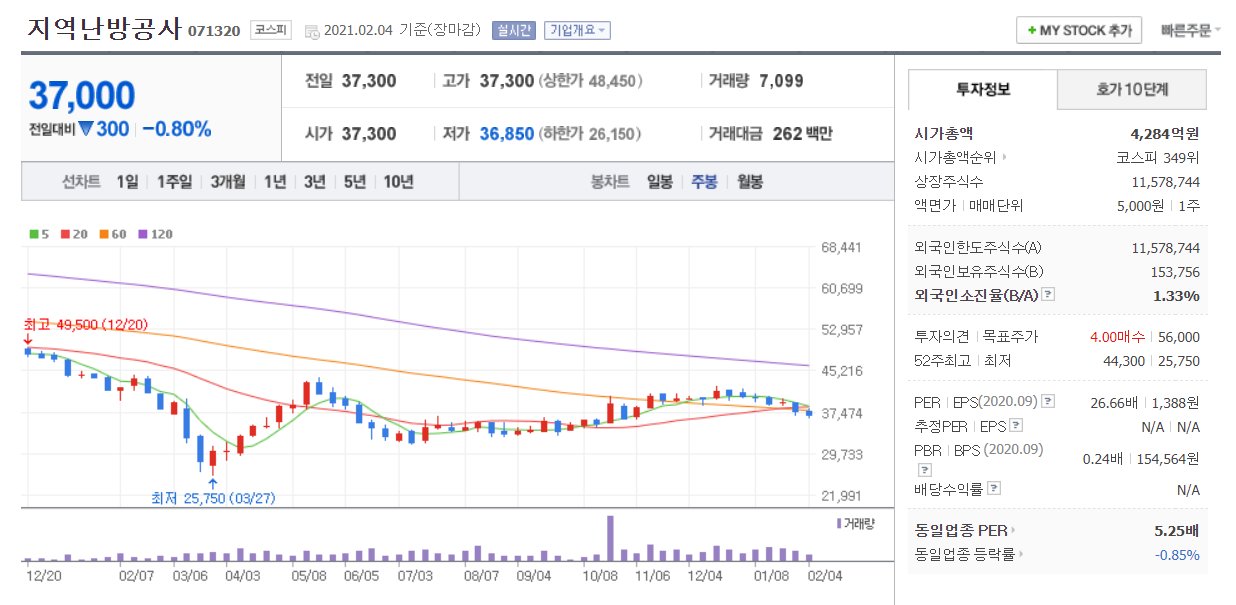Click 외국인소진율 value 1.33%
The height and width of the screenshot is (605, 1236).
pos(1176,295)
